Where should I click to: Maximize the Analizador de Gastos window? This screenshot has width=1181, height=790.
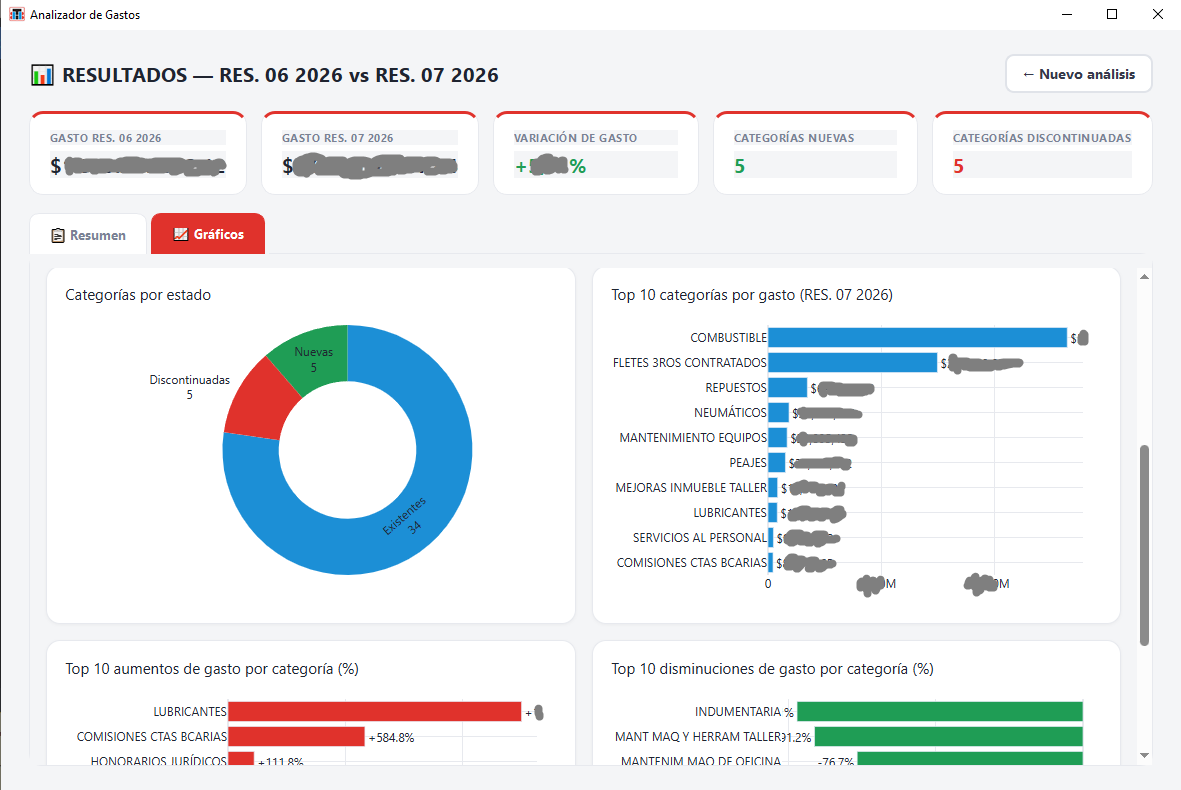[1112, 14]
